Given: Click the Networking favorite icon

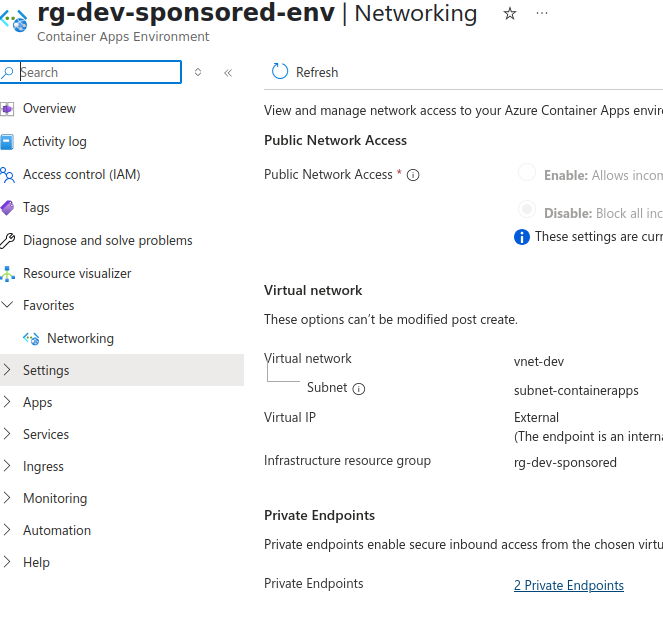Looking at the screenshot, I should coord(31,338).
